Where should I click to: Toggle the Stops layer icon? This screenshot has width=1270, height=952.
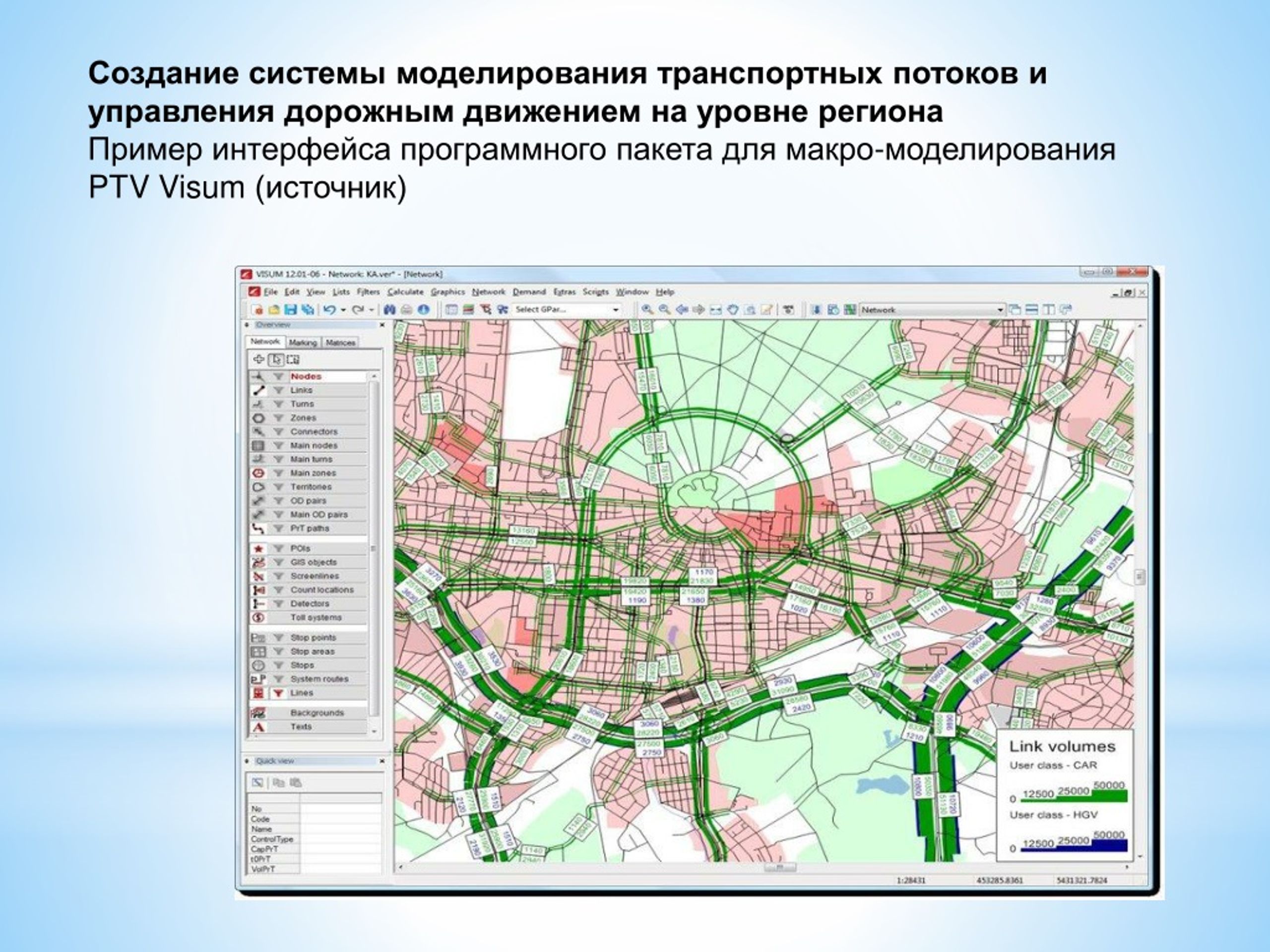coord(259,665)
